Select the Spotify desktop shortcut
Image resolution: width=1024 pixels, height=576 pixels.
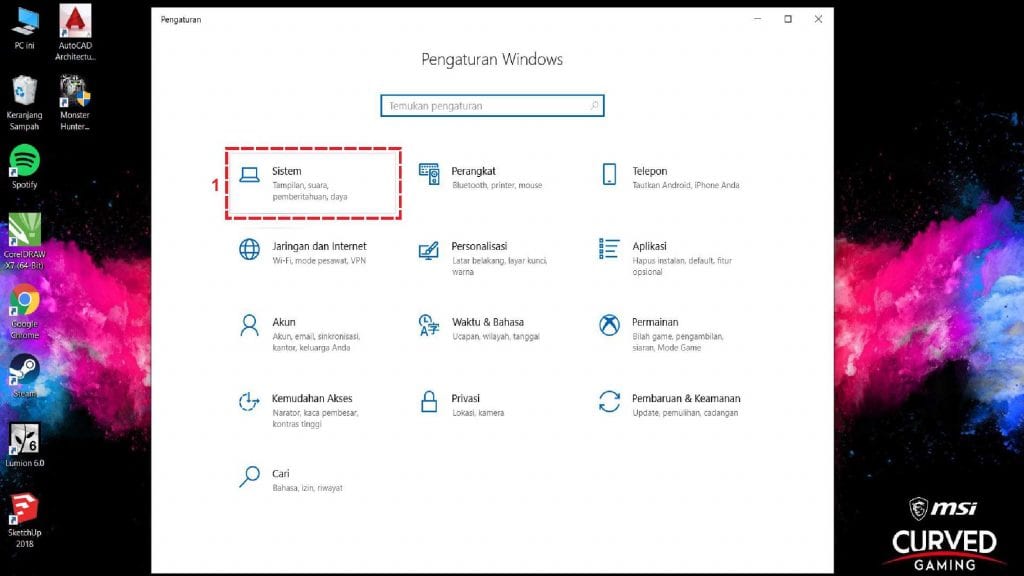pyautogui.click(x=24, y=167)
